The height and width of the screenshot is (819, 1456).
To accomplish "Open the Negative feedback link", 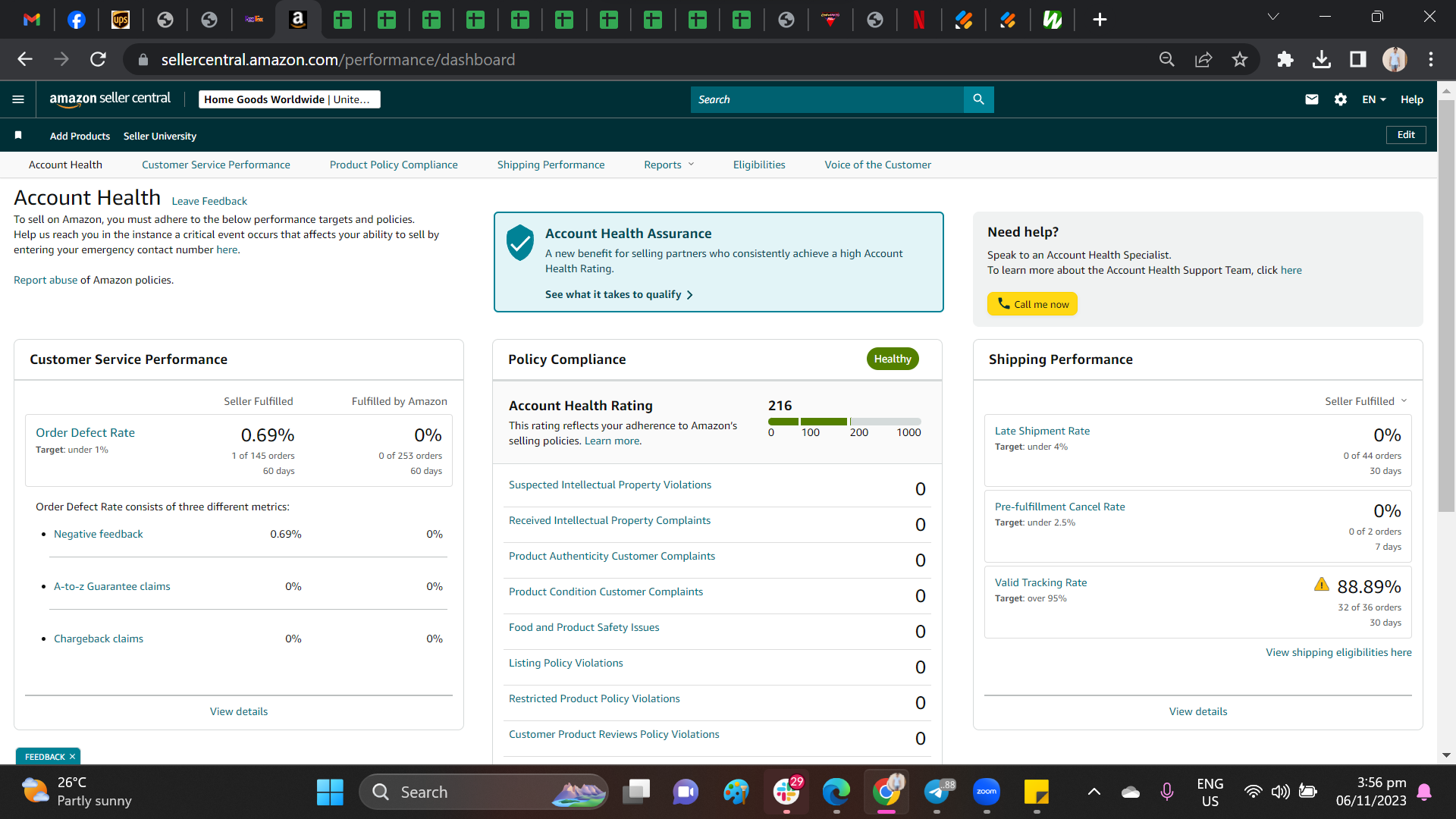I will point(98,534).
